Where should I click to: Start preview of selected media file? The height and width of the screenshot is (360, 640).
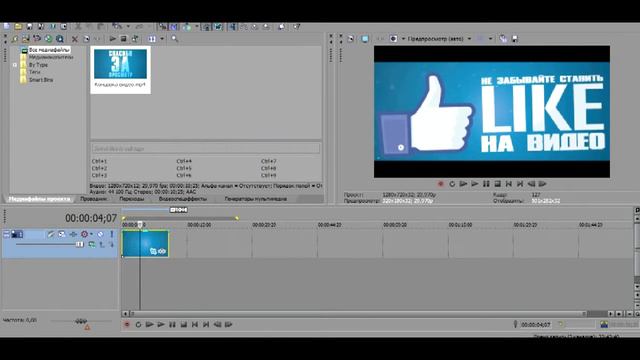coord(112,39)
